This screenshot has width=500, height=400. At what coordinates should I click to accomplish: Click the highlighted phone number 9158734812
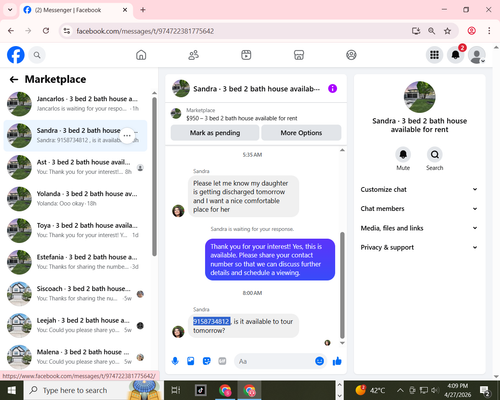point(212,321)
